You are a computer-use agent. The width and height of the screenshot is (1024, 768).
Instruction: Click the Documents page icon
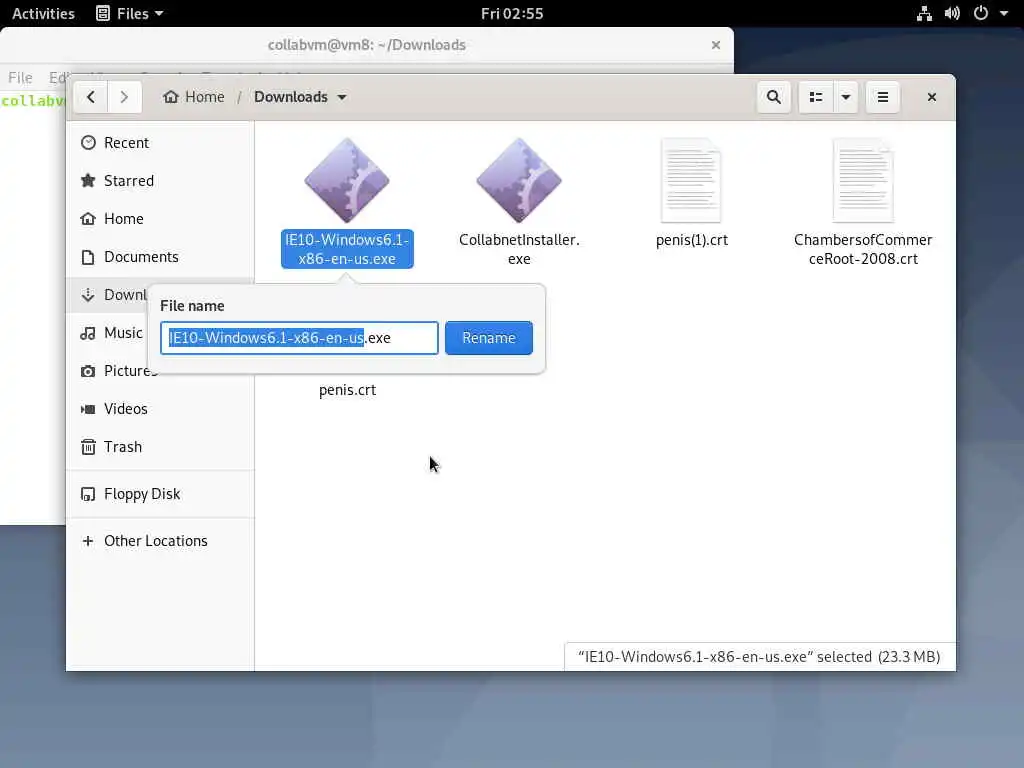pos(88,257)
